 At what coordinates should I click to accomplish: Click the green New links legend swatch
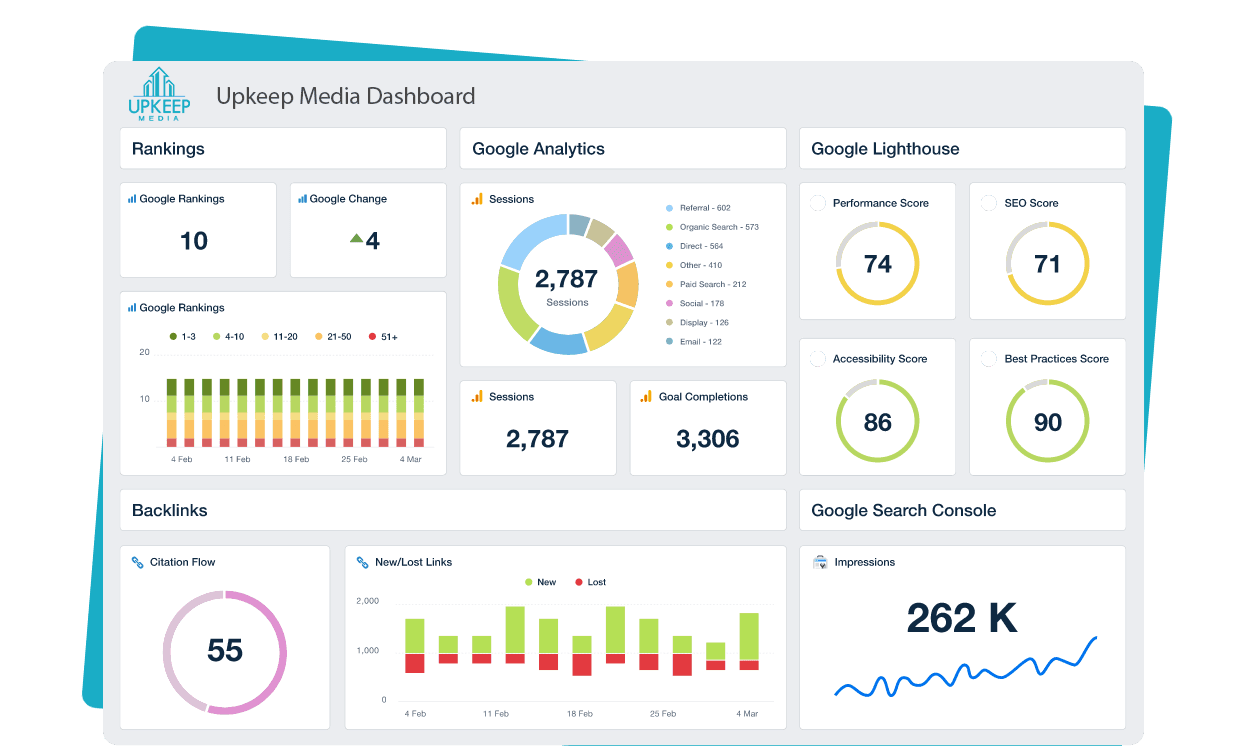pos(529,582)
